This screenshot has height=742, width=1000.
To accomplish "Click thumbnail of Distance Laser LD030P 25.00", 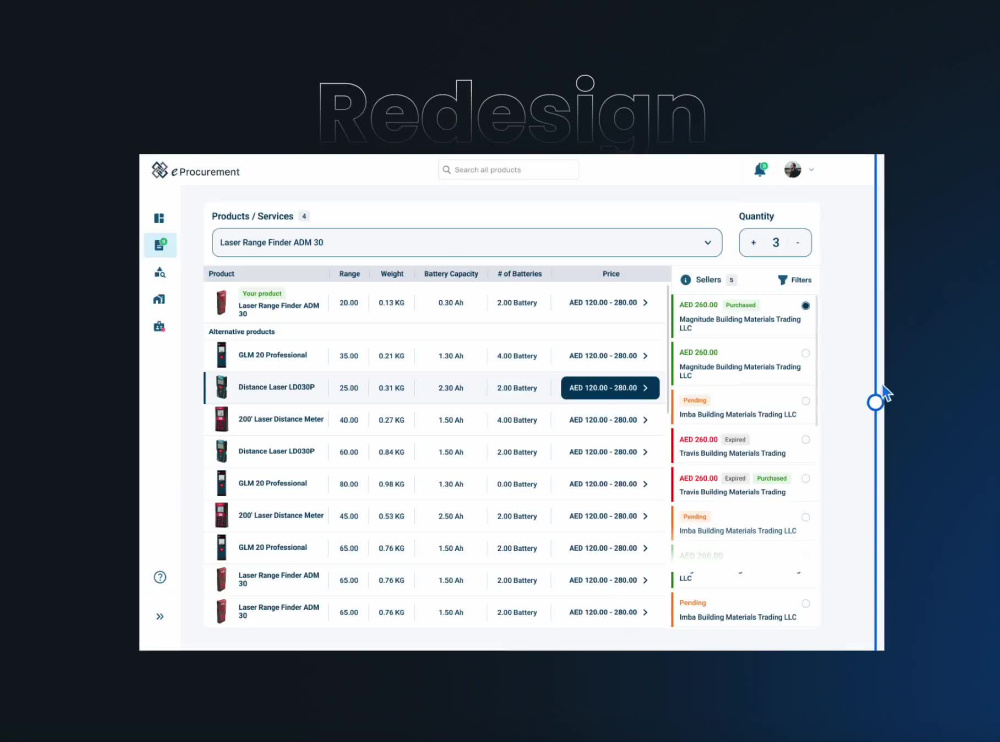I will pos(221,387).
